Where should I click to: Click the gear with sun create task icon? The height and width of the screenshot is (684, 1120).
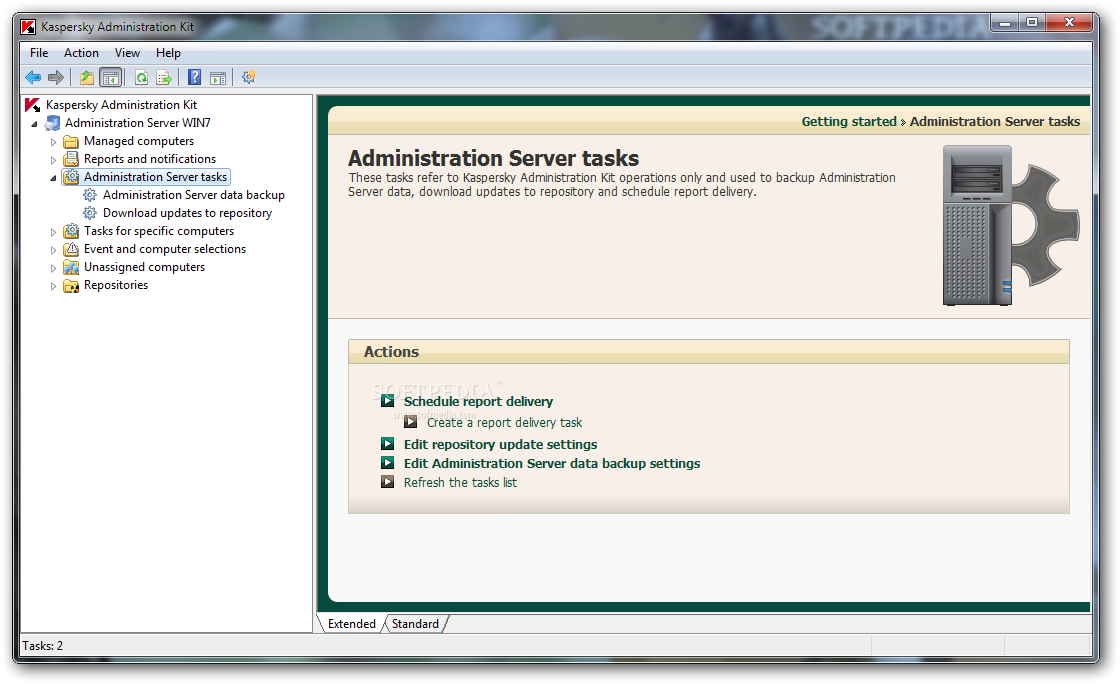[x=249, y=77]
